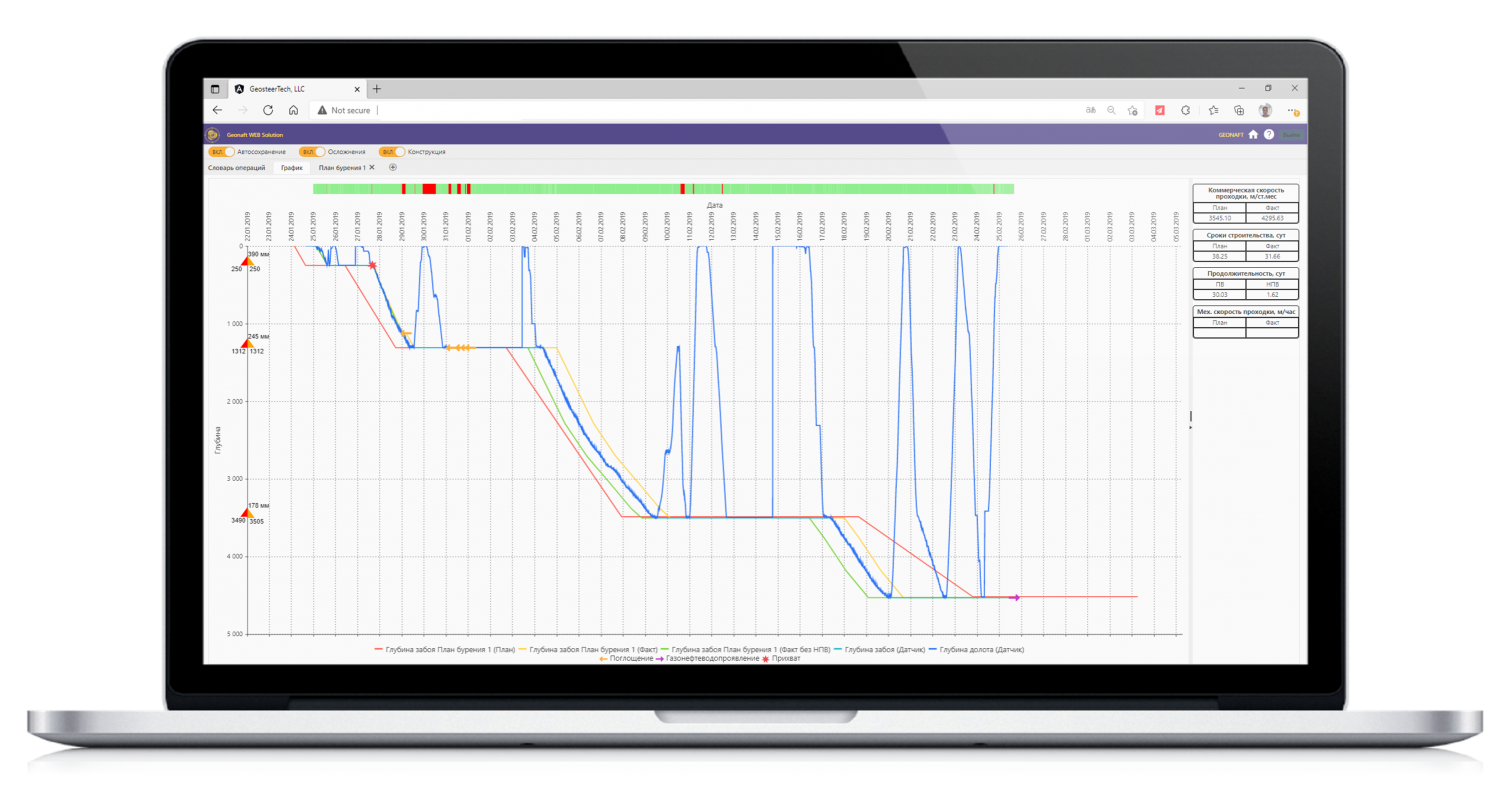Image resolution: width=1500 pixels, height=792 pixels.
Task: Click the value 38.25 in statistics panel
Action: [x=1219, y=256]
